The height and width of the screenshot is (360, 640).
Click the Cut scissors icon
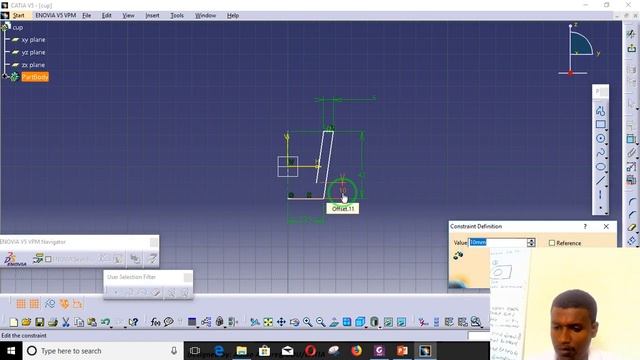(66, 322)
